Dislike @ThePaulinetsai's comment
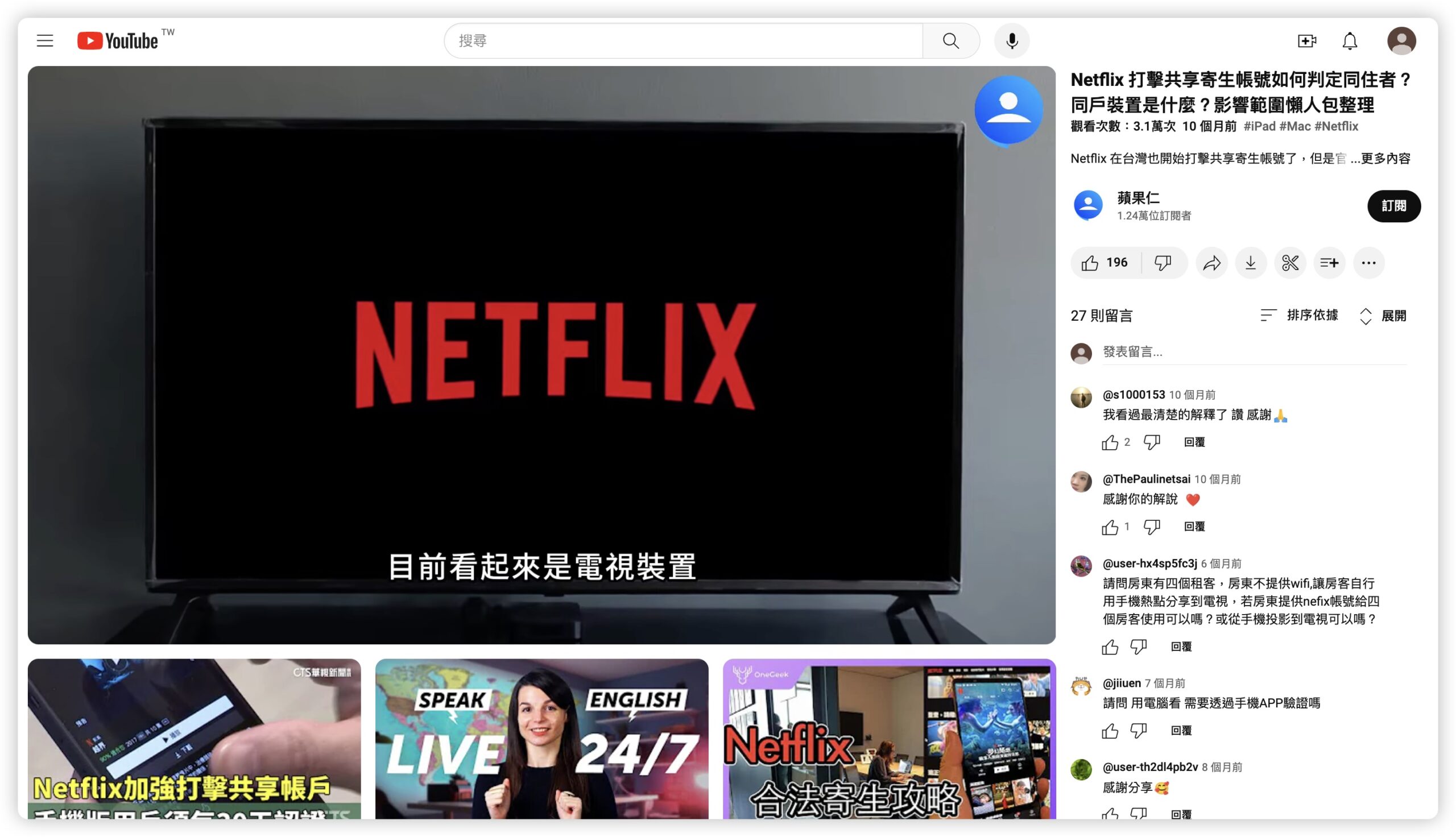The height and width of the screenshot is (837, 1456). [x=1151, y=527]
